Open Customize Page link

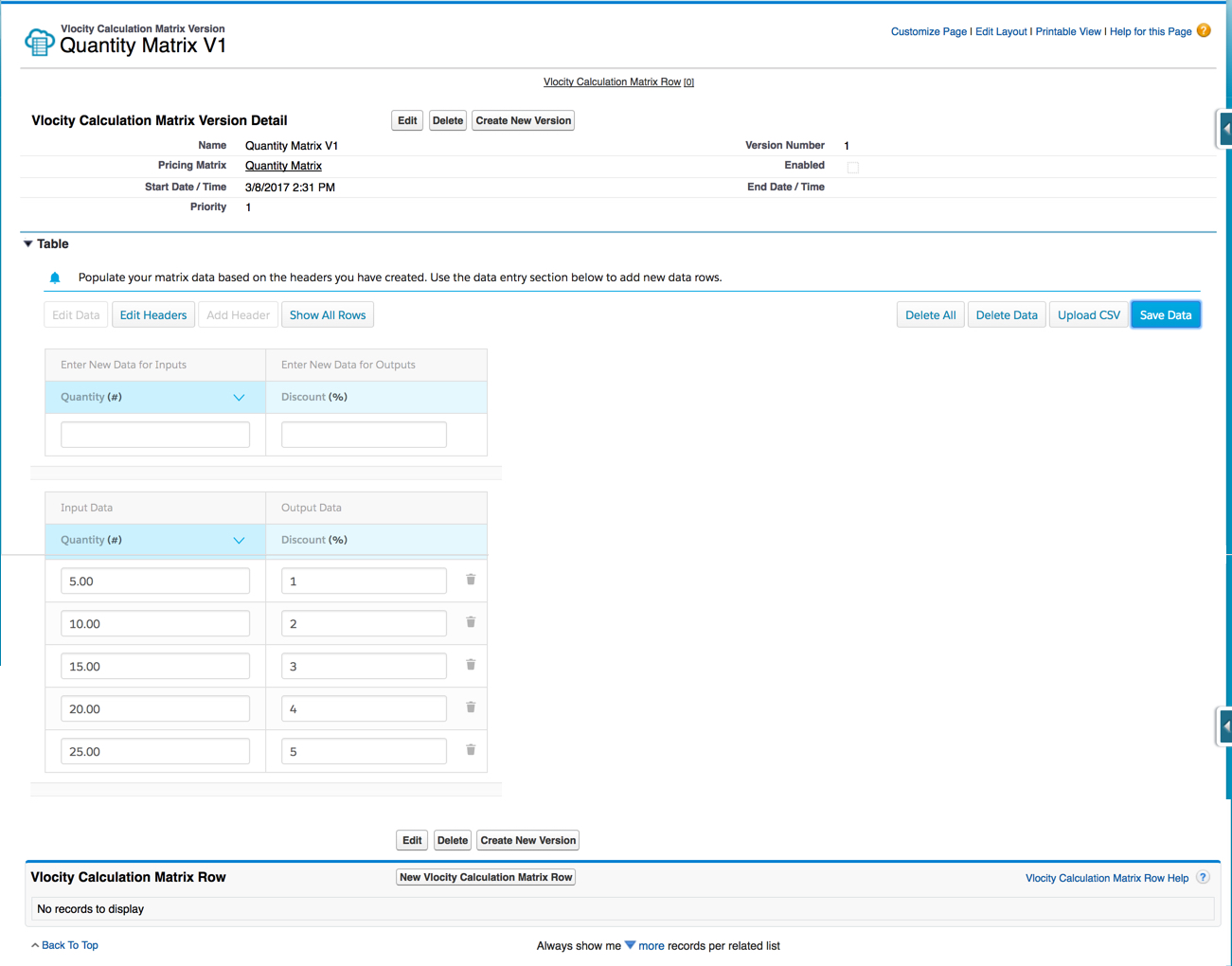(929, 31)
